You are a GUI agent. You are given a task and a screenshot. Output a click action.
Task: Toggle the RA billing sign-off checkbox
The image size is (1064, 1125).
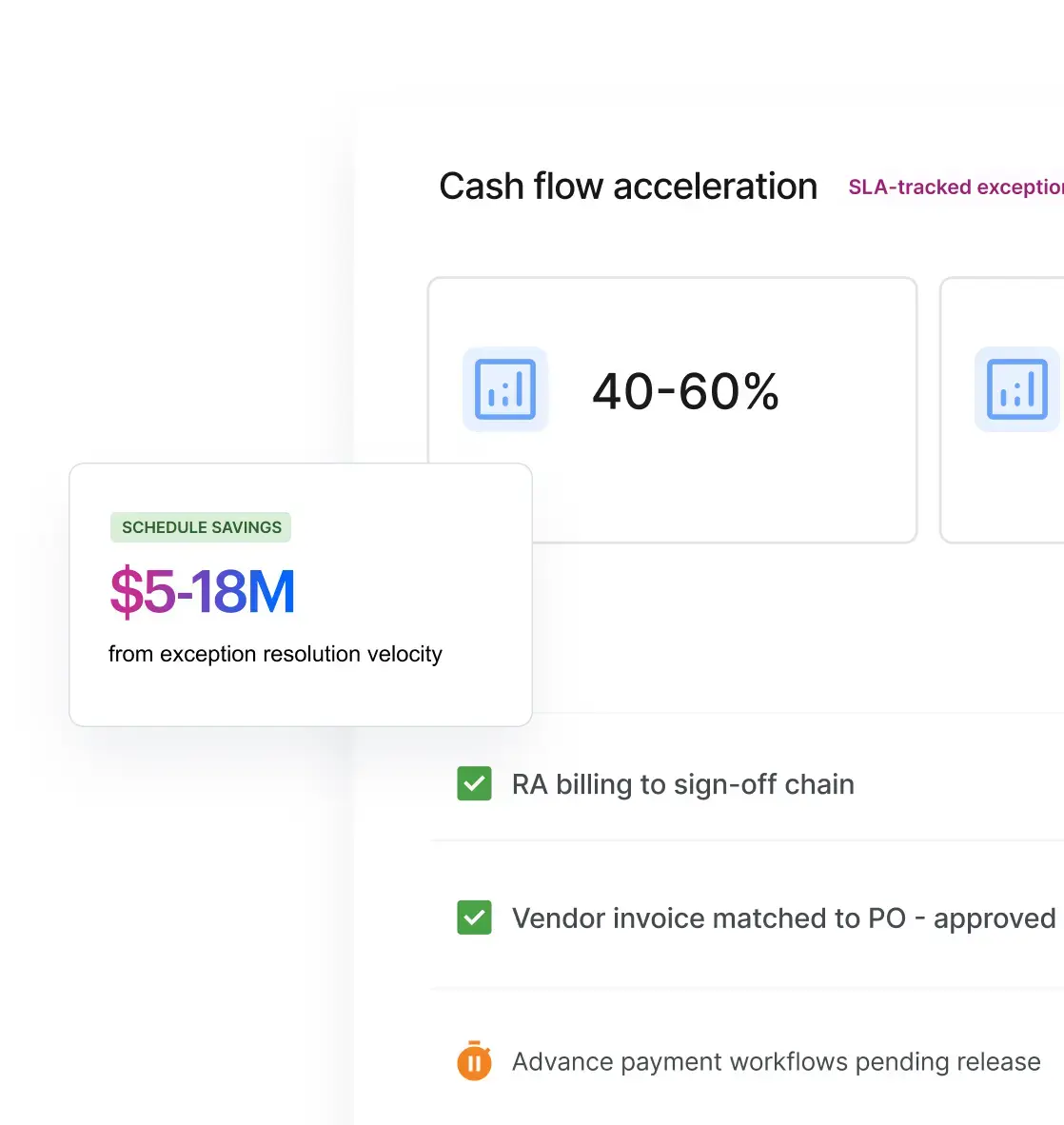click(474, 783)
